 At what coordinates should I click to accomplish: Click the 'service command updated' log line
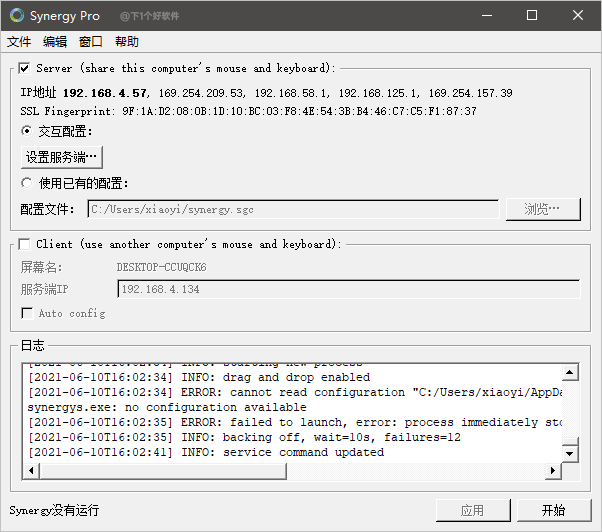tap(206, 452)
